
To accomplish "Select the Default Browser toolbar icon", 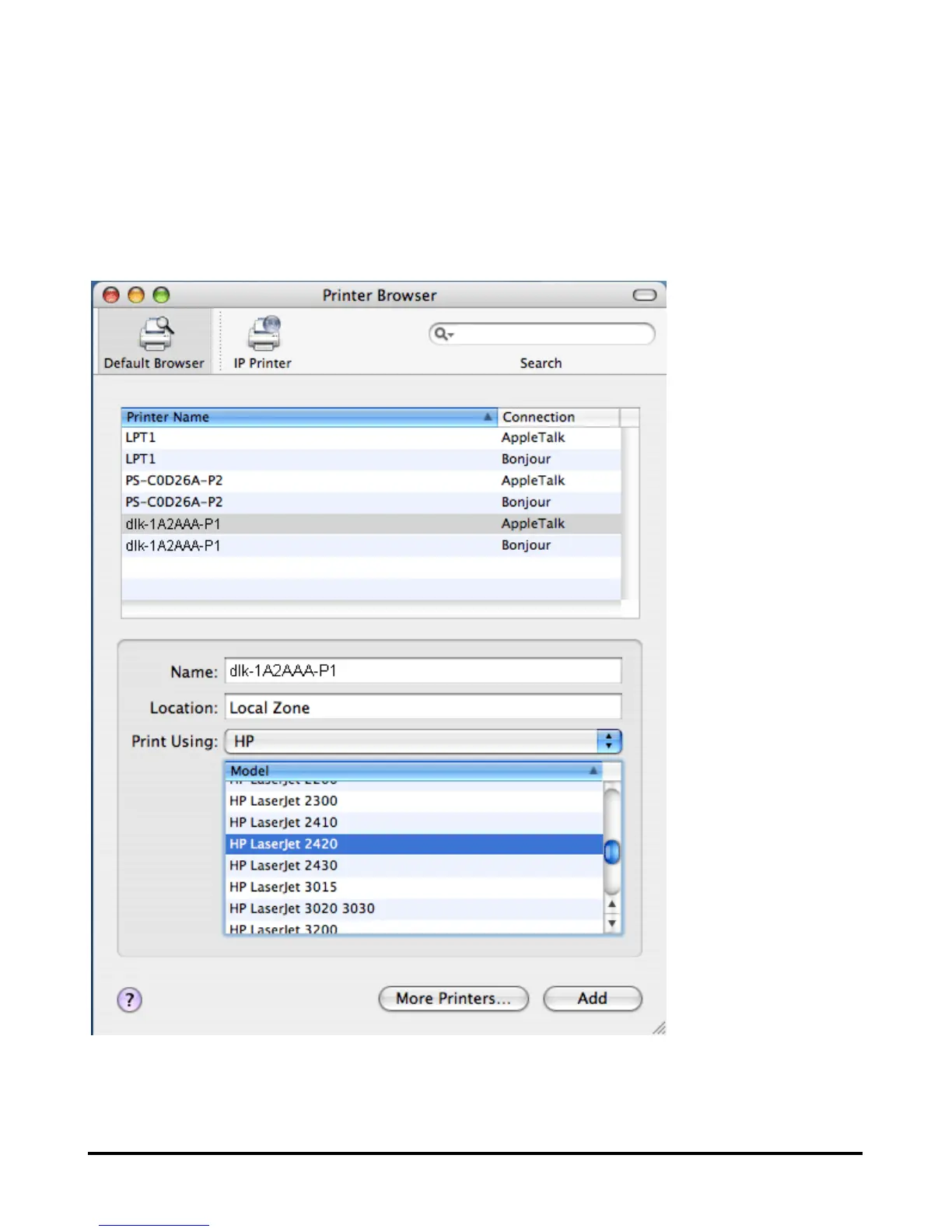I will [154, 342].
